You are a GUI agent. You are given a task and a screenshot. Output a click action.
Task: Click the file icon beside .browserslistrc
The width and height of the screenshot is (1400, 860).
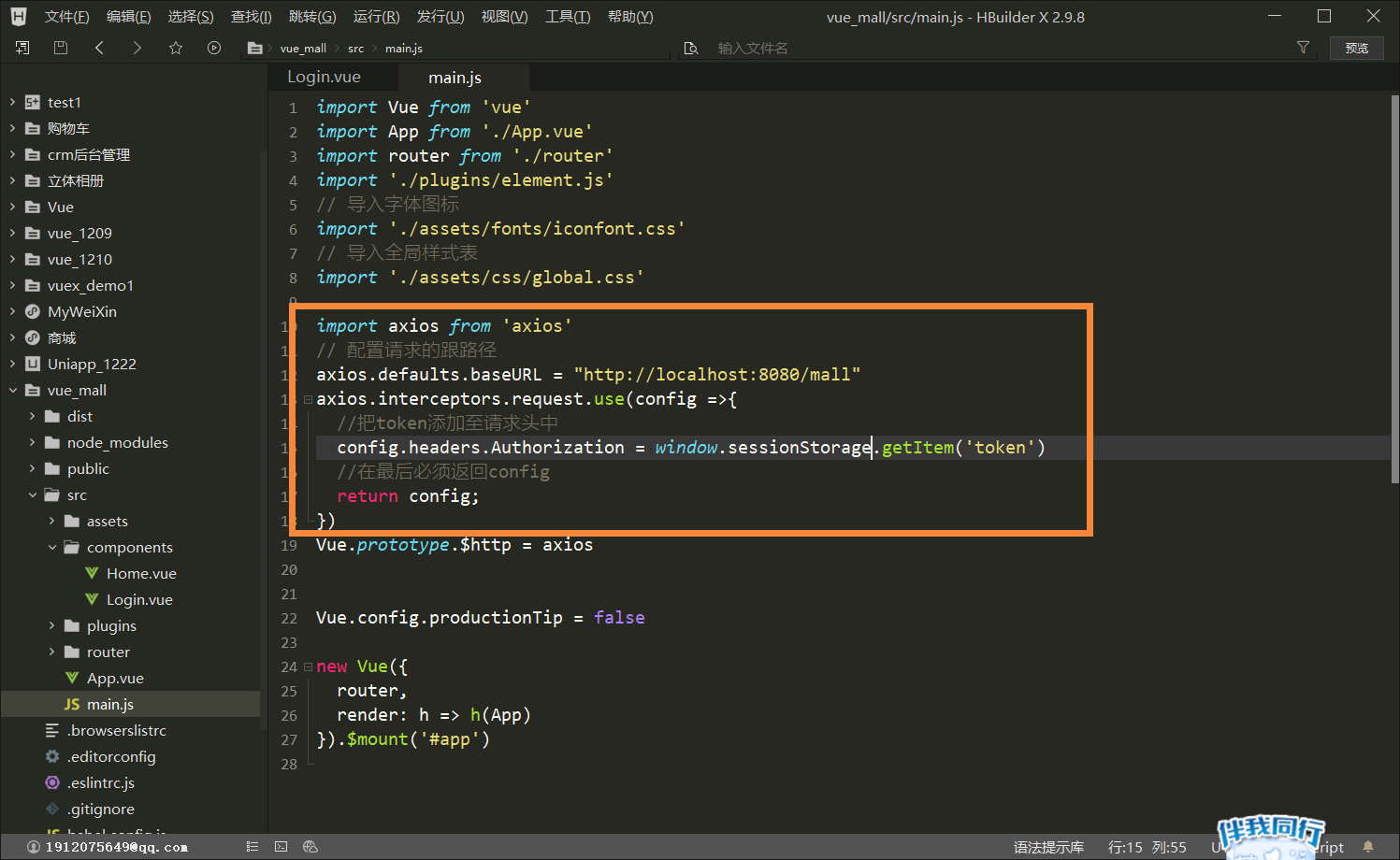[52, 730]
